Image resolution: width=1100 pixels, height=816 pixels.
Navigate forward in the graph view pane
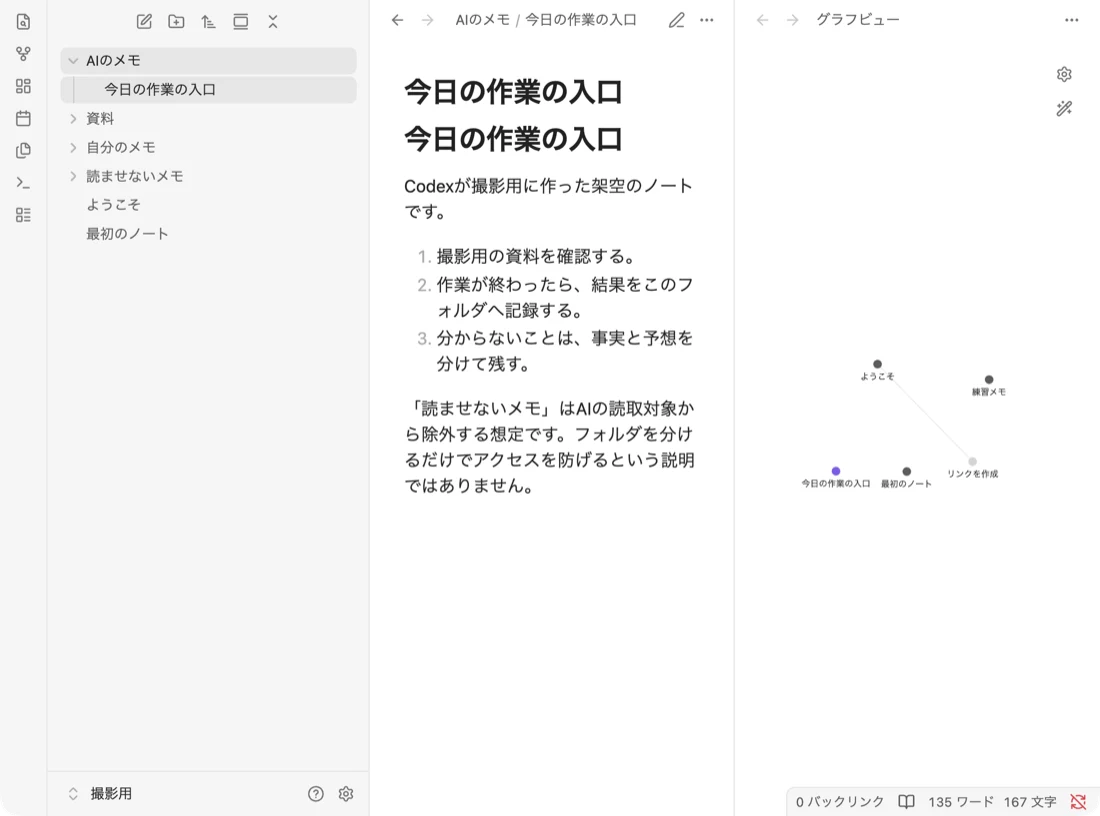click(793, 20)
